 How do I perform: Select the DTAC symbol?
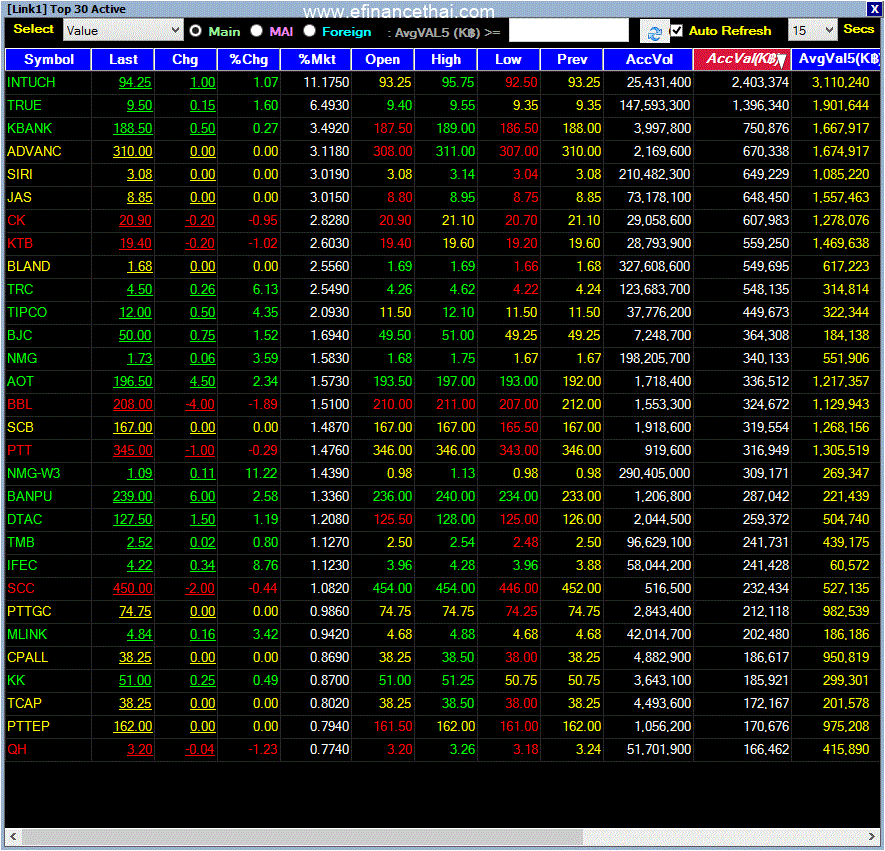(24, 520)
